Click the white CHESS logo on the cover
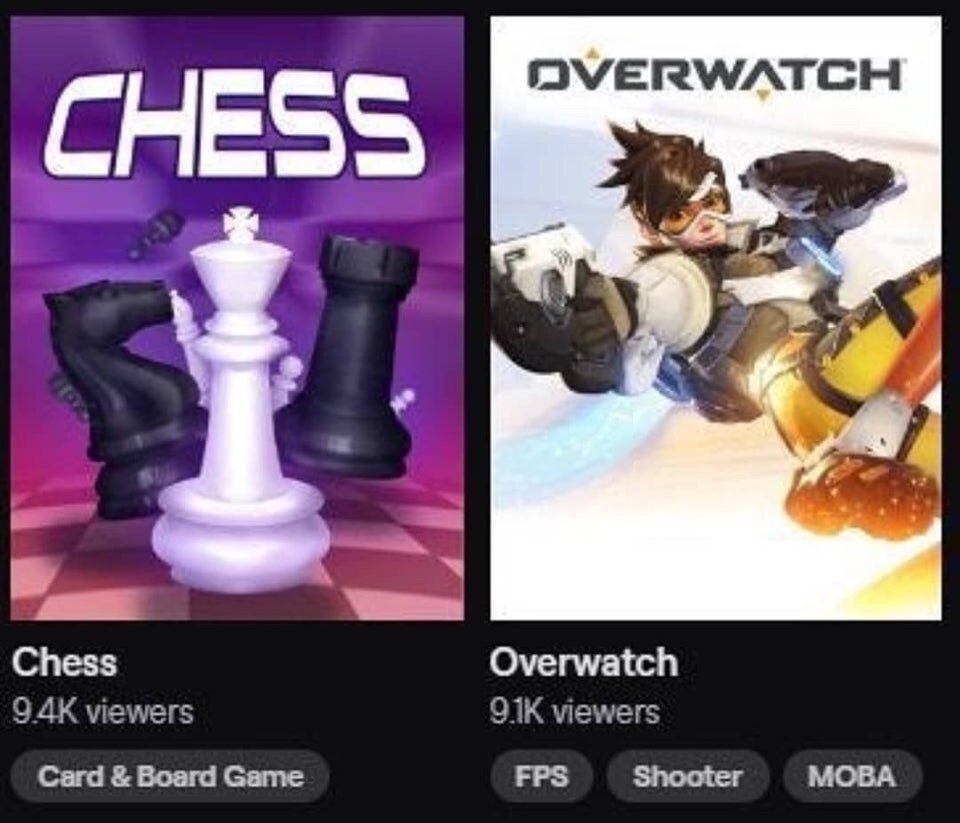This screenshot has height=823, width=960. 234,125
